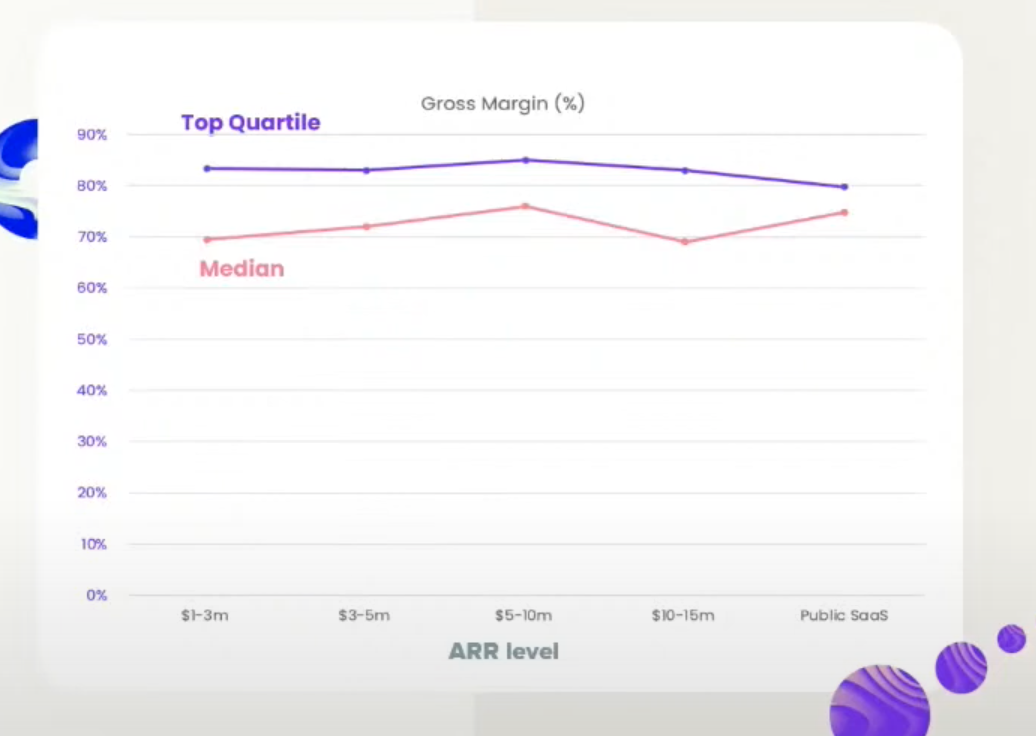1036x736 pixels.
Task: Click the Median $1-3m data point
Action: coord(207,240)
